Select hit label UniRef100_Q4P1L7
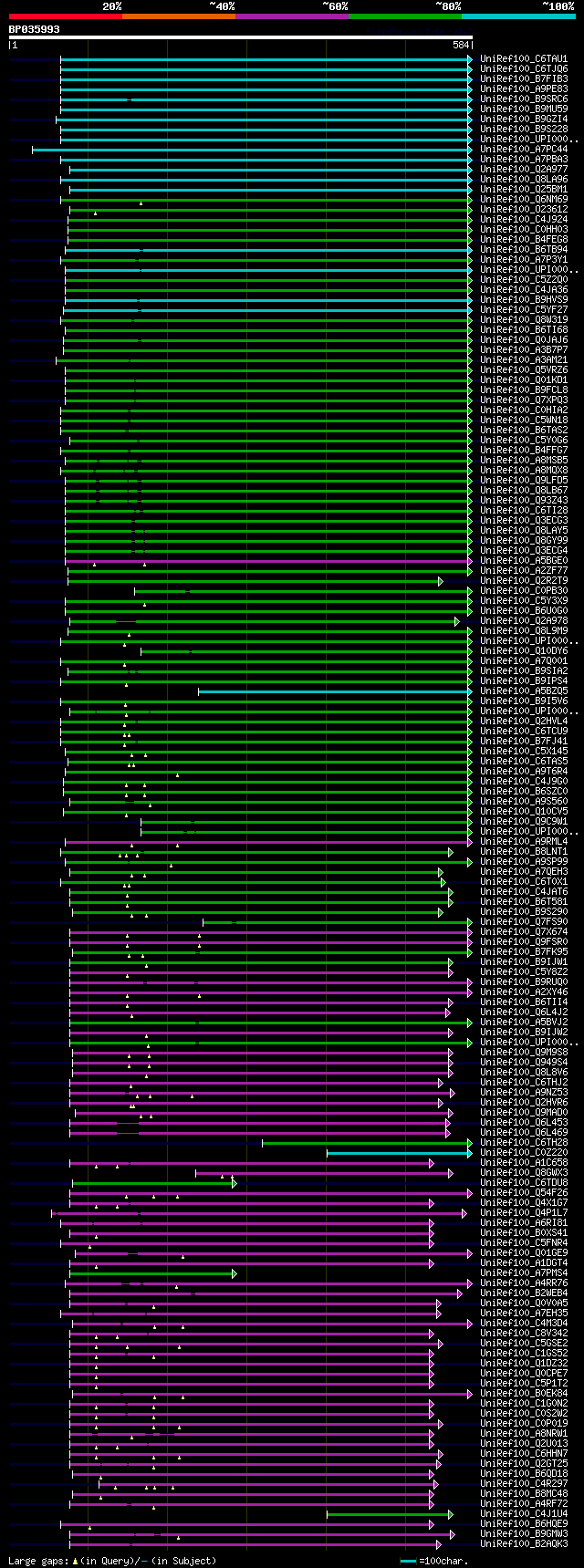The image size is (584, 1568). [x=524, y=1213]
